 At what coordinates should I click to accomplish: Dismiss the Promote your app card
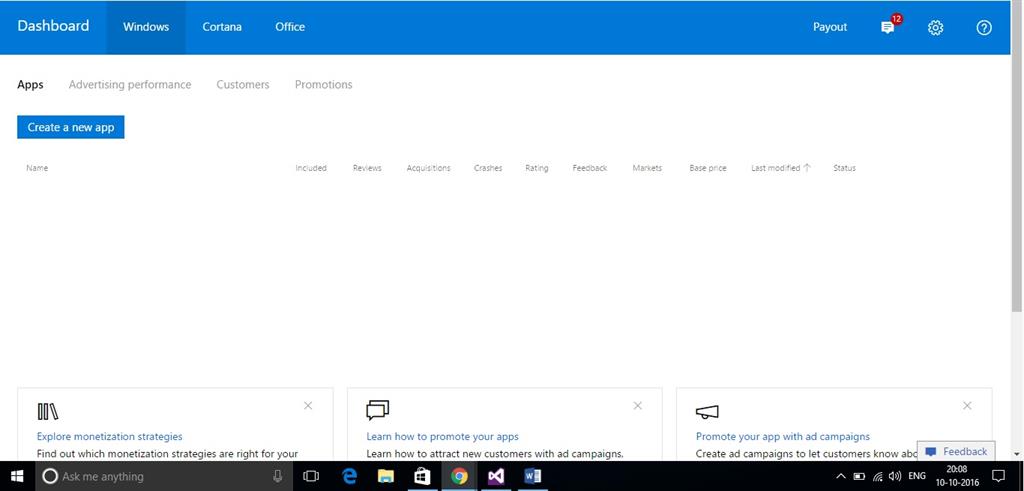click(967, 405)
